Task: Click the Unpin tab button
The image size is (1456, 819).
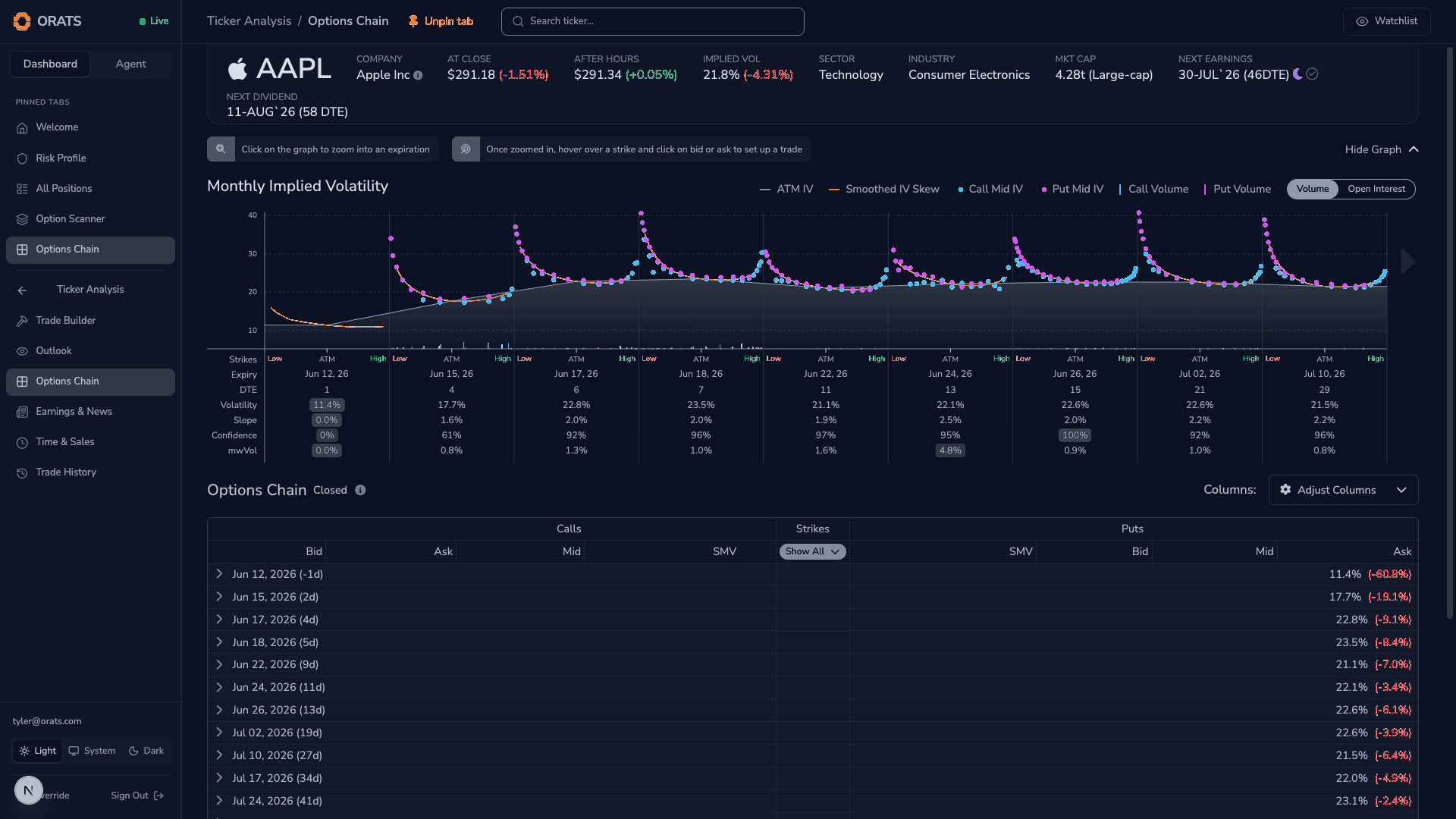Action: click(441, 21)
